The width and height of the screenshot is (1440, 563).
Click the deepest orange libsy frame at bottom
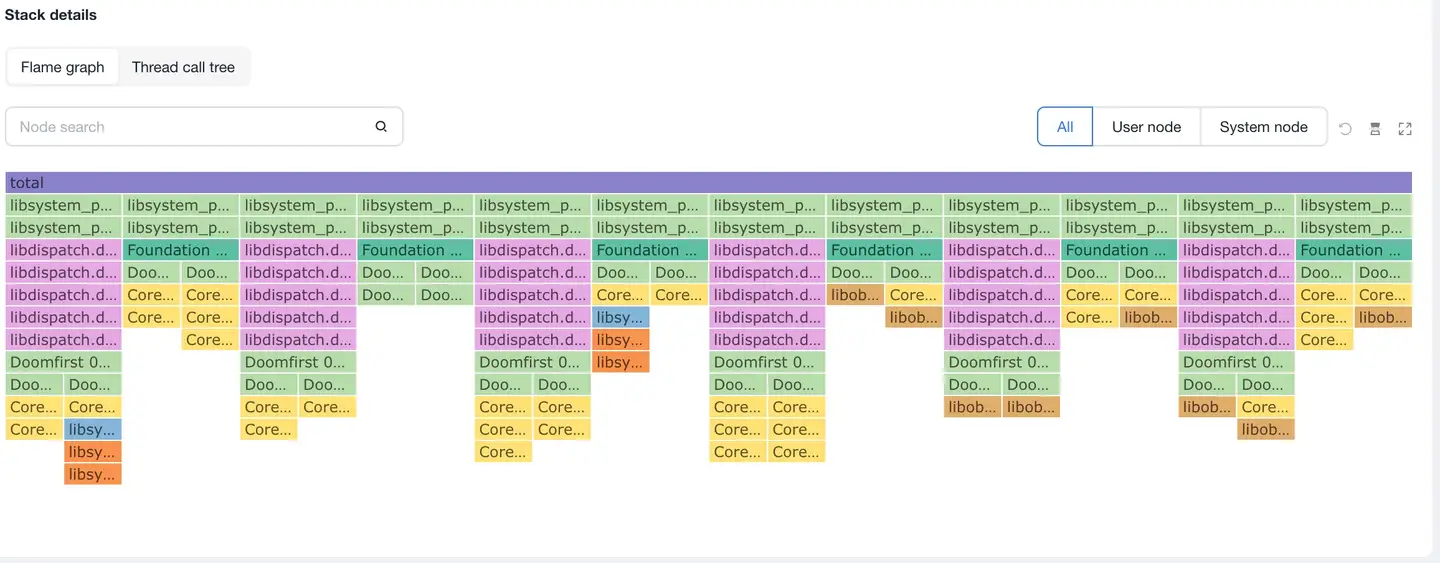tap(92, 474)
